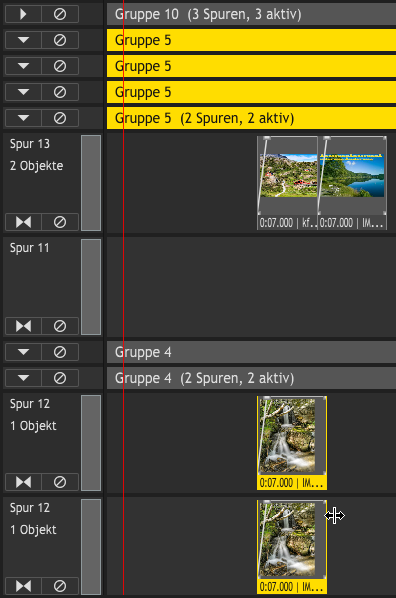Expand Gruppe 10 with the right-pointing arrow
Screen dimensions: 396x598
(23, 14)
